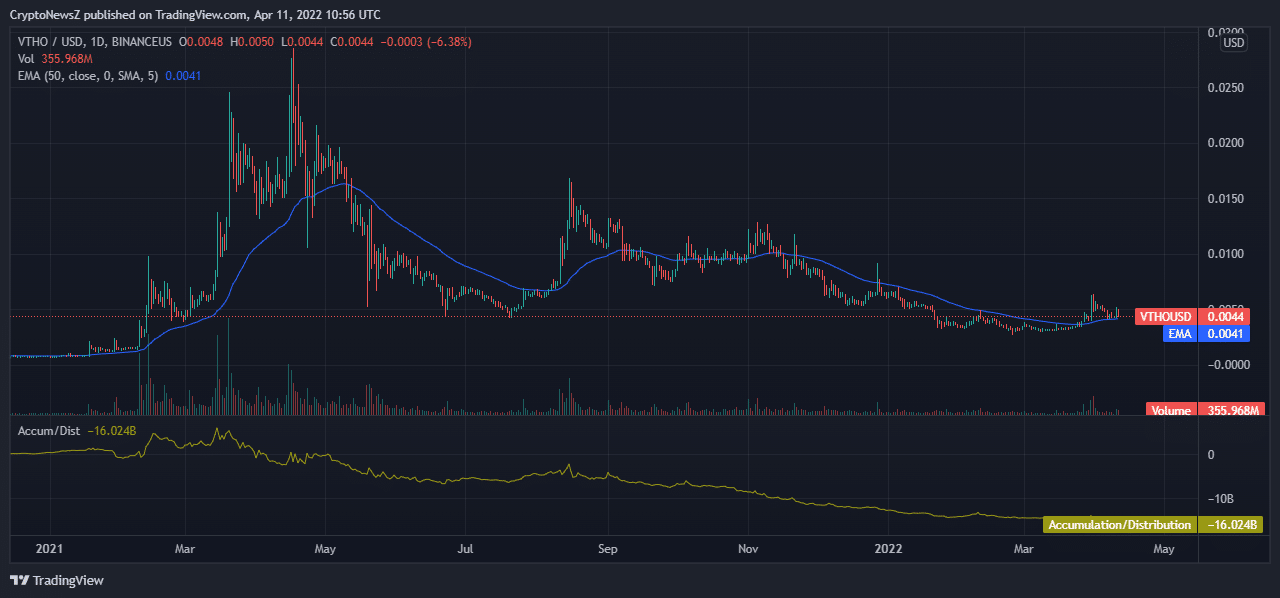This screenshot has height=598, width=1280.
Task: Click the 2022 marker on time axis
Action: tap(889, 549)
